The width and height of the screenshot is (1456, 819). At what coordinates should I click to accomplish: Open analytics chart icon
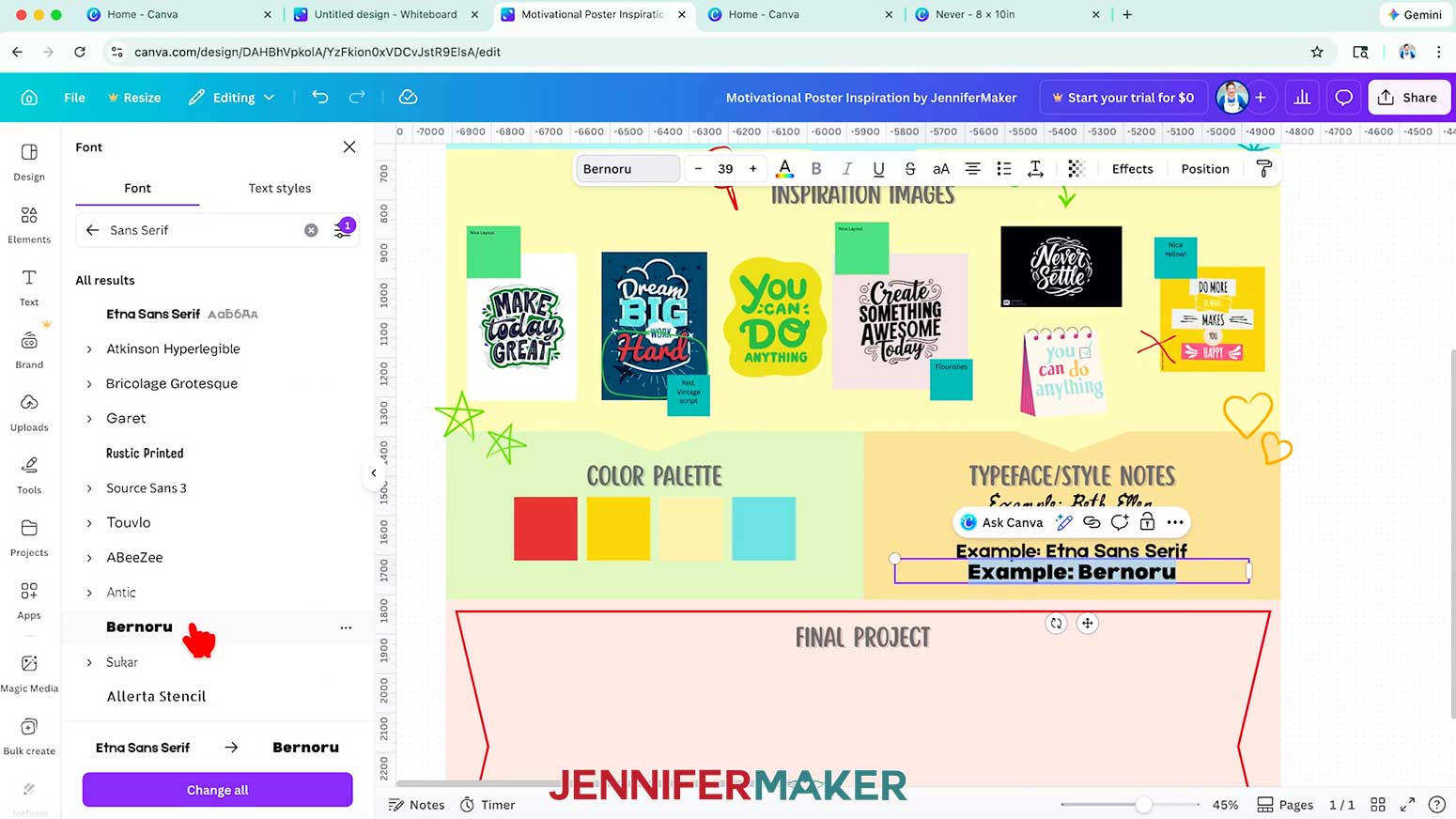pyautogui.click(x=1302, y=98)
